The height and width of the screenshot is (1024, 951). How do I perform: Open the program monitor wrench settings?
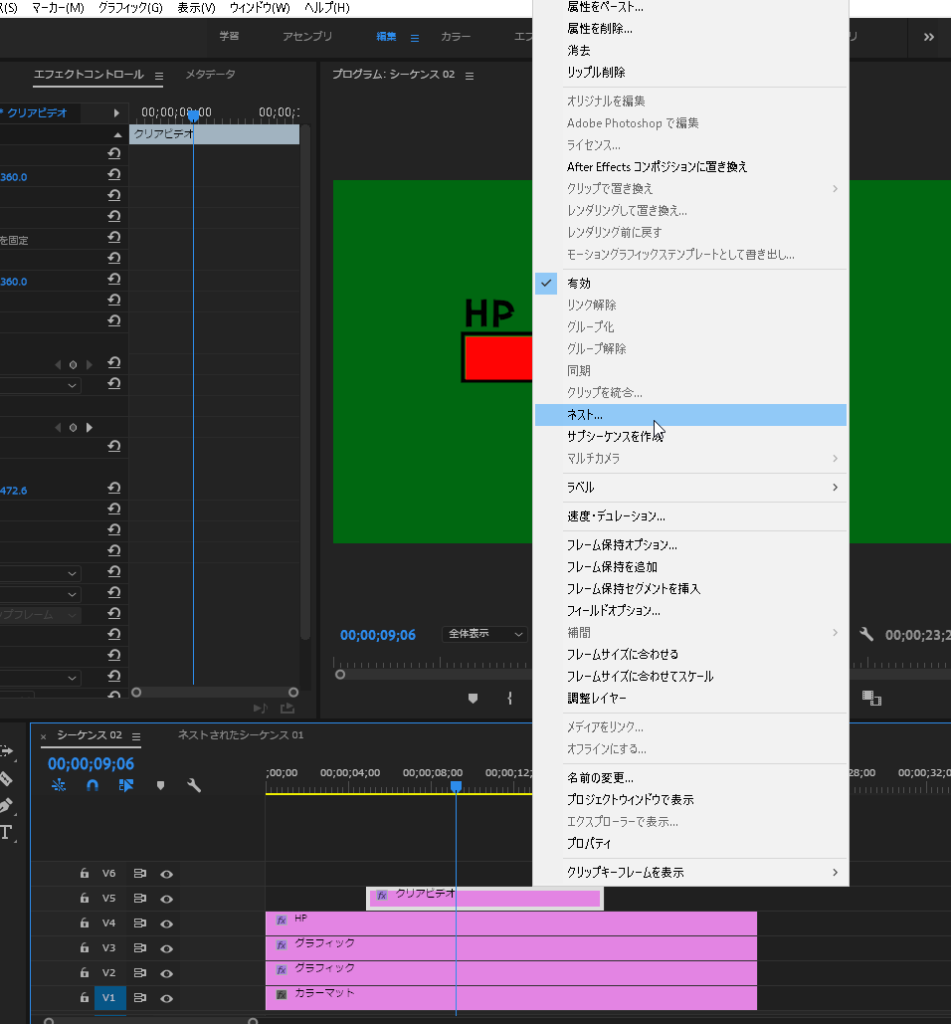[x=867, y=634]
